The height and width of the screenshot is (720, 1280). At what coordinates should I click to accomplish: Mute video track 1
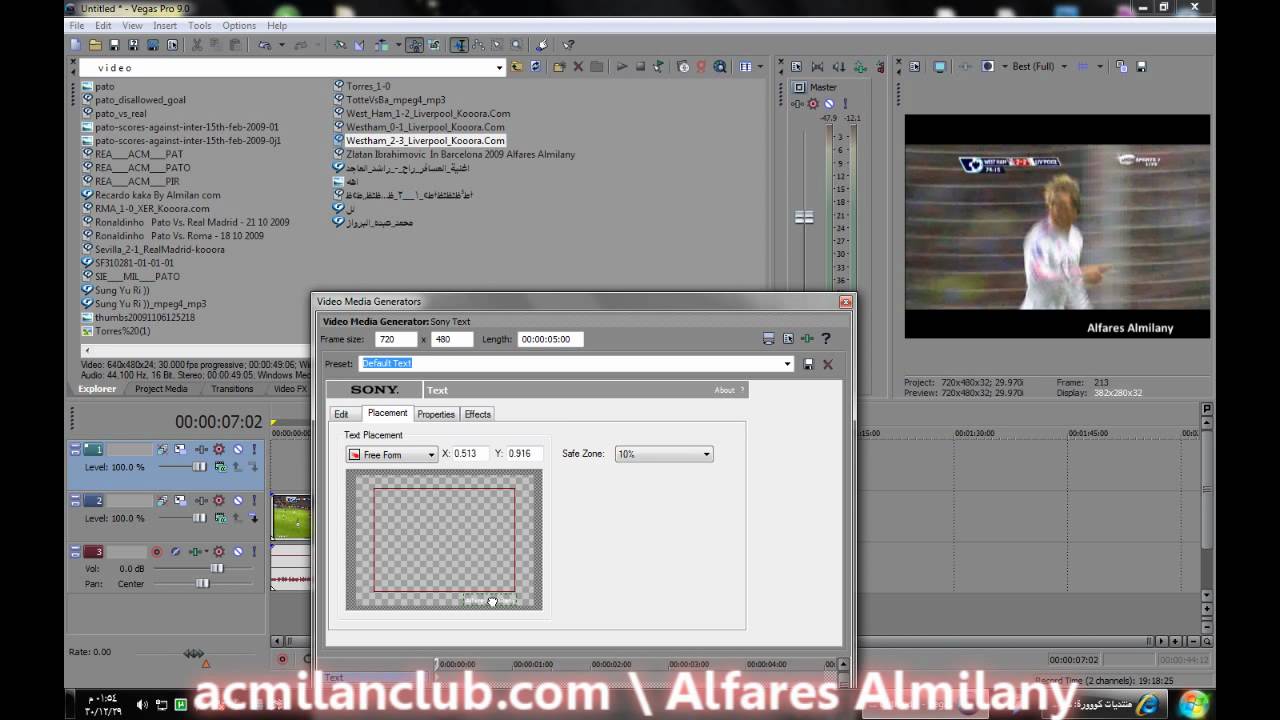pos(237,449)
